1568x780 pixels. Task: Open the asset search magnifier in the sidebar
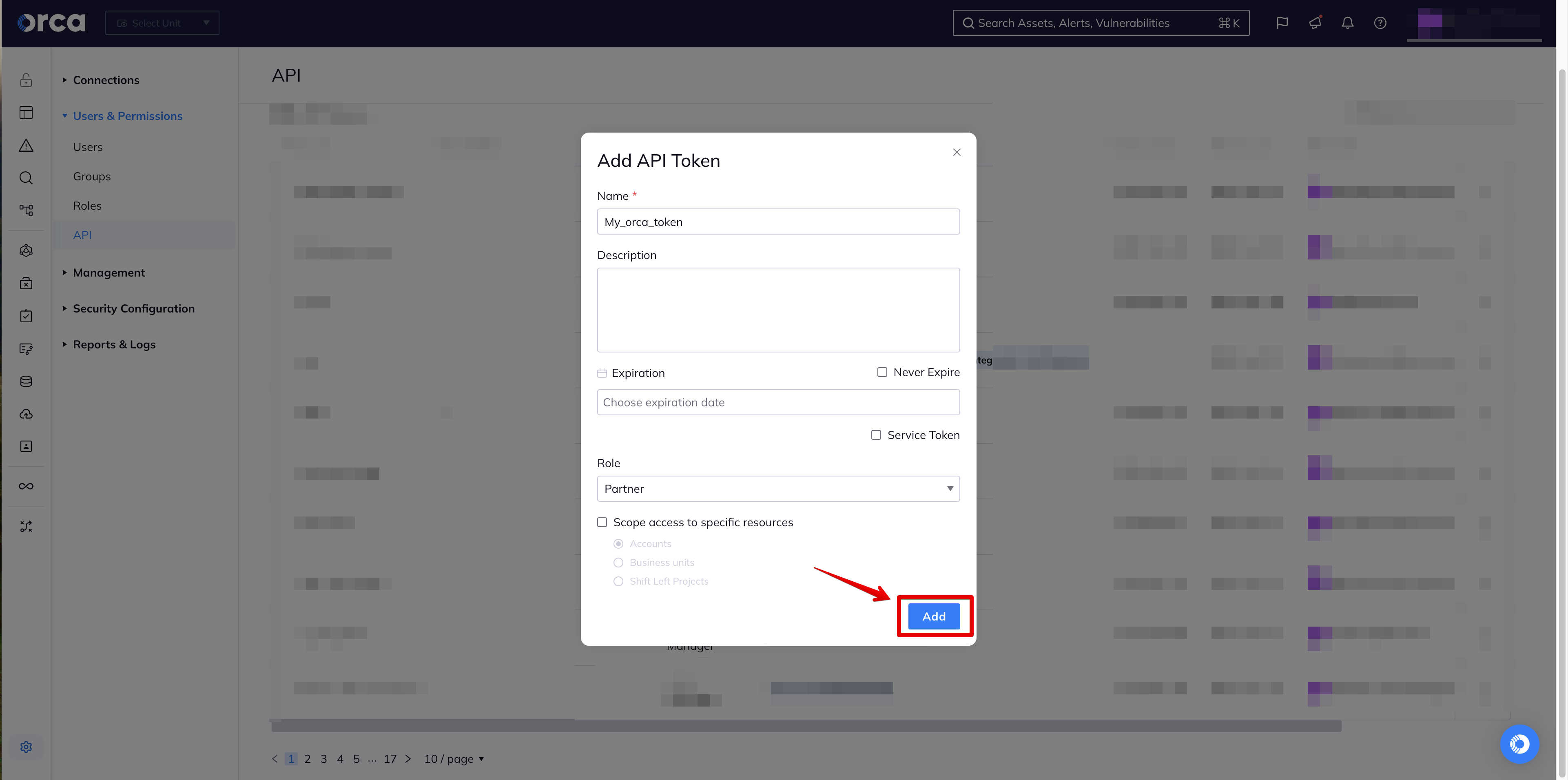point(26,178)
